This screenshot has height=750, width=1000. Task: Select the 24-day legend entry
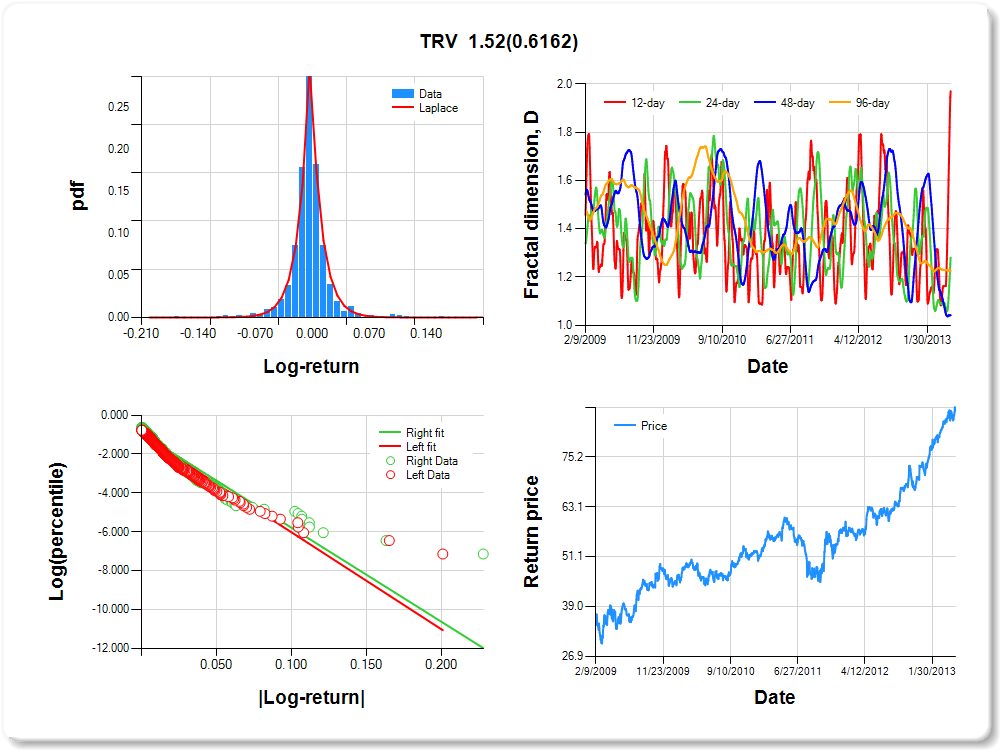[x=709, y=103]
